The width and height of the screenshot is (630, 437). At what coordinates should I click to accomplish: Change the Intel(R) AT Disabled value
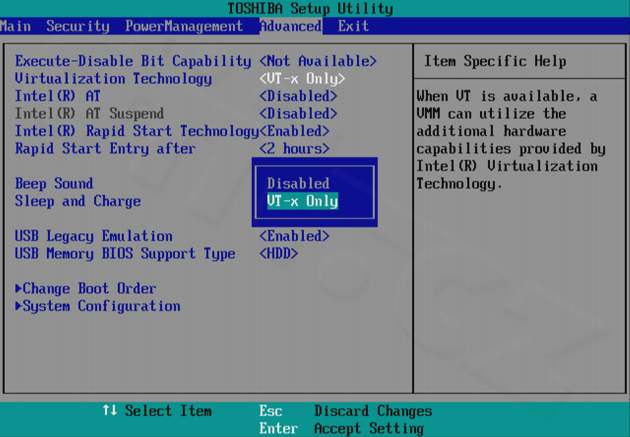pos(298,96)
